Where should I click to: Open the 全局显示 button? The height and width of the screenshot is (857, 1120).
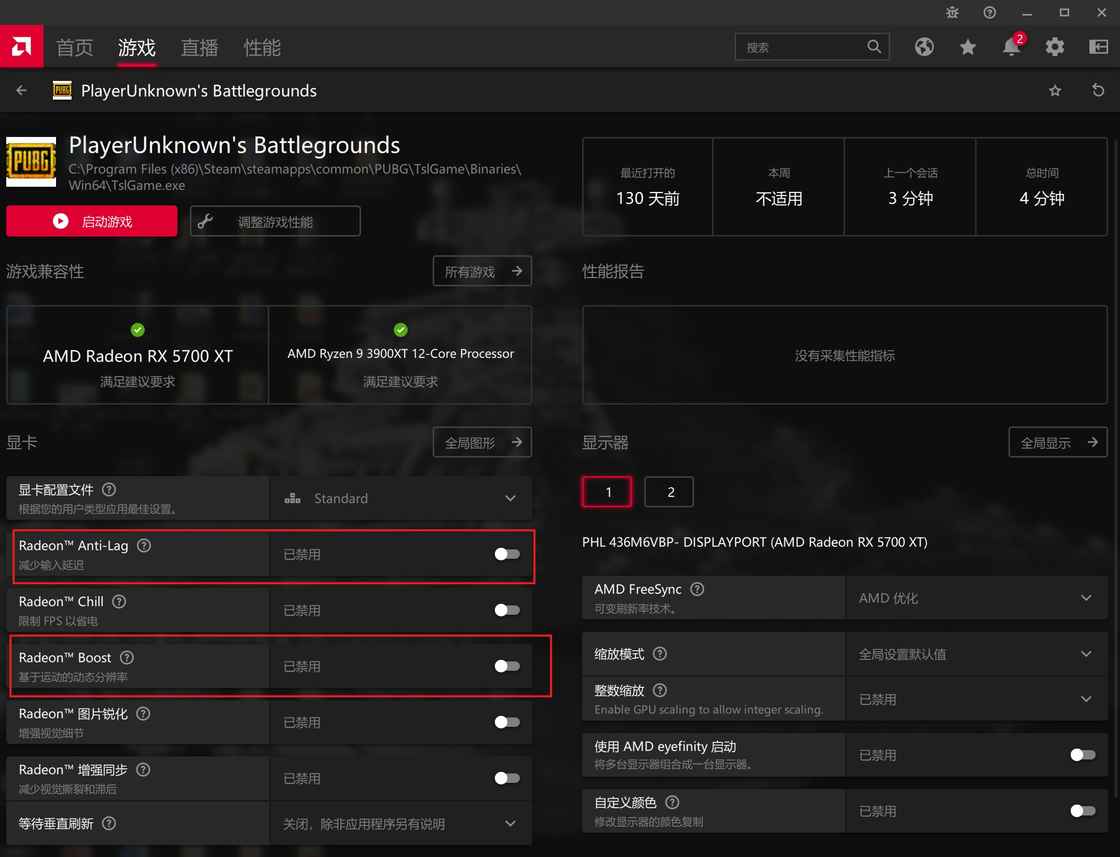coord(1058,443)
